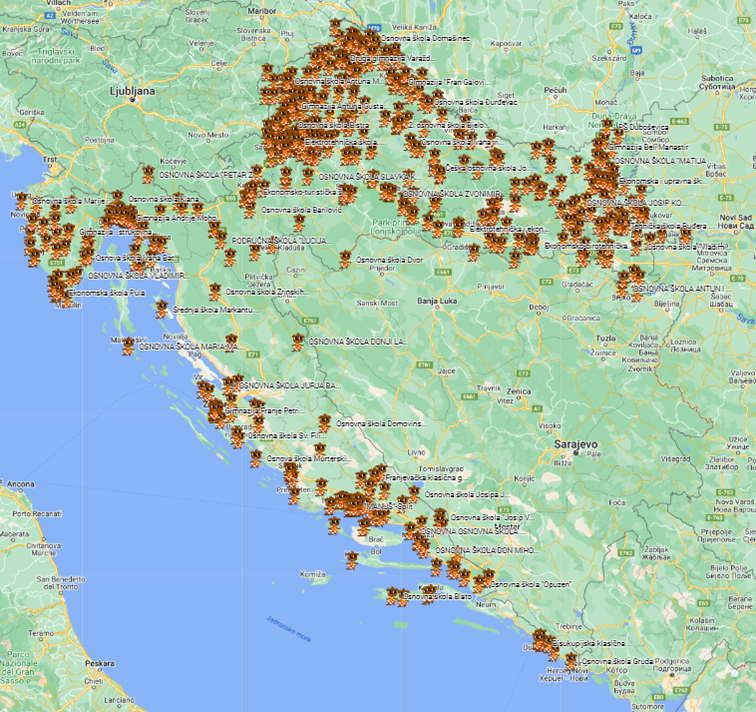
Task: Click the MANUŠ - Split label
Action: [390, 507]
